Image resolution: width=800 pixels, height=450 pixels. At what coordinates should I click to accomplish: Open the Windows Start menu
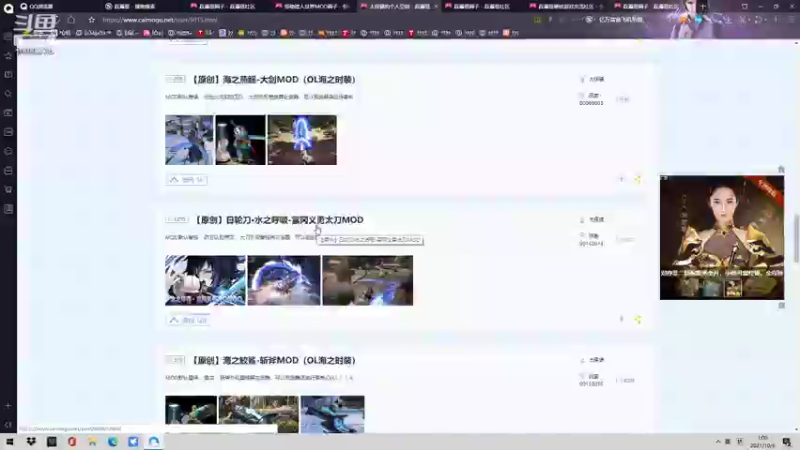tap(10, 442)
